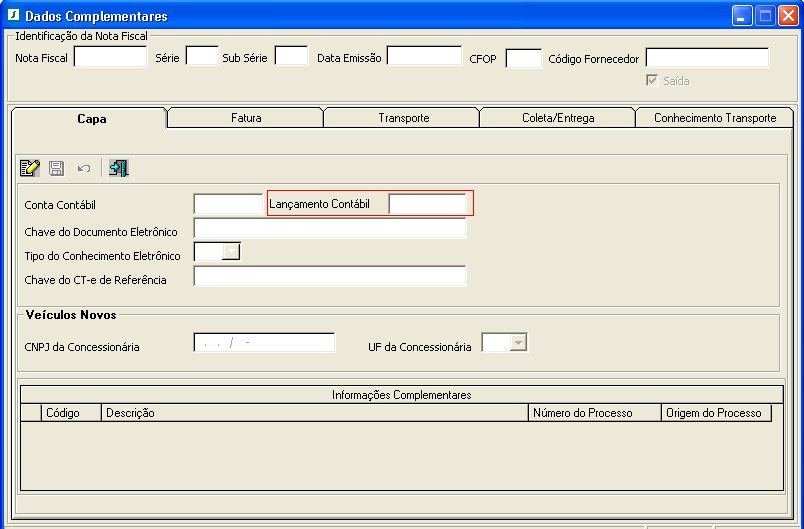
Task: Click the Nota Fiscal input field
Action: [x=110, y=57]
